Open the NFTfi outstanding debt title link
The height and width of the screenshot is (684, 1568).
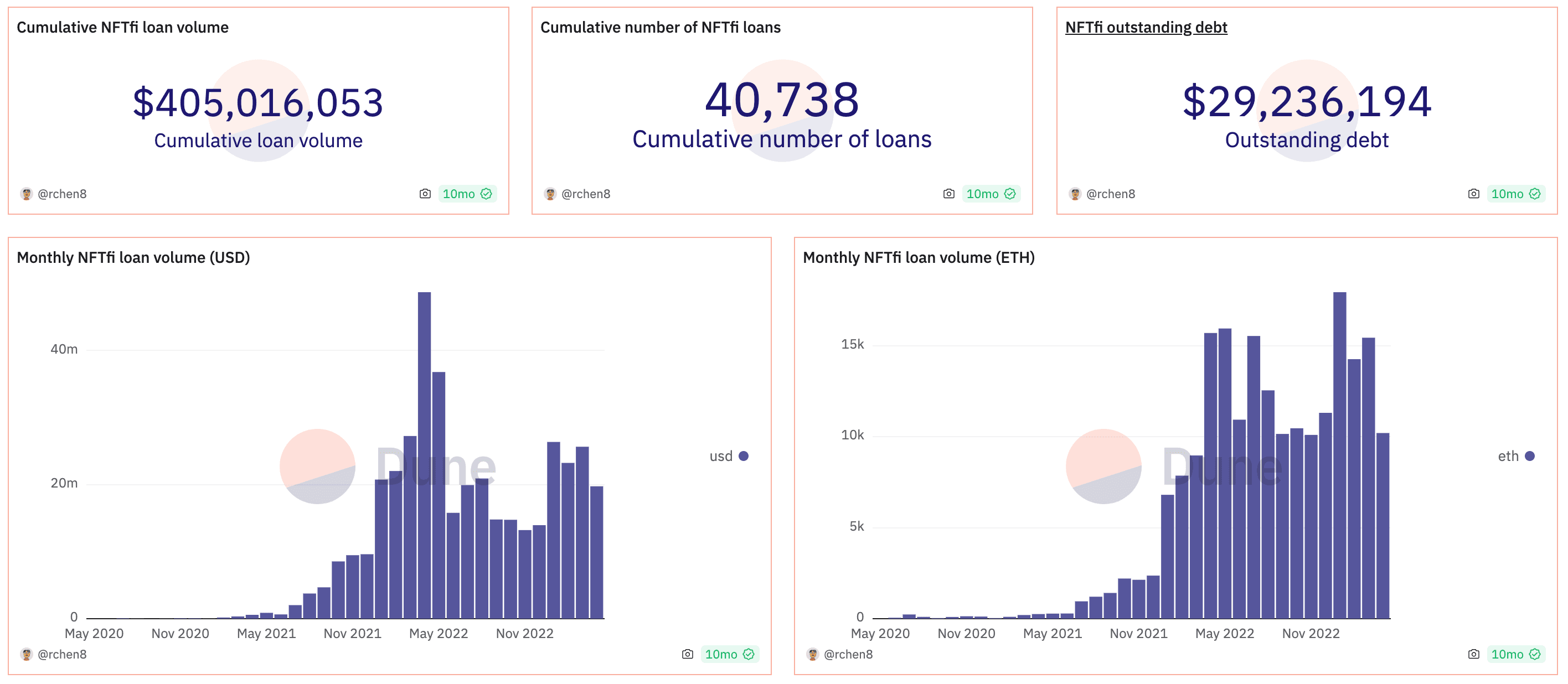pyautogui.click(x=1146, y=27)
